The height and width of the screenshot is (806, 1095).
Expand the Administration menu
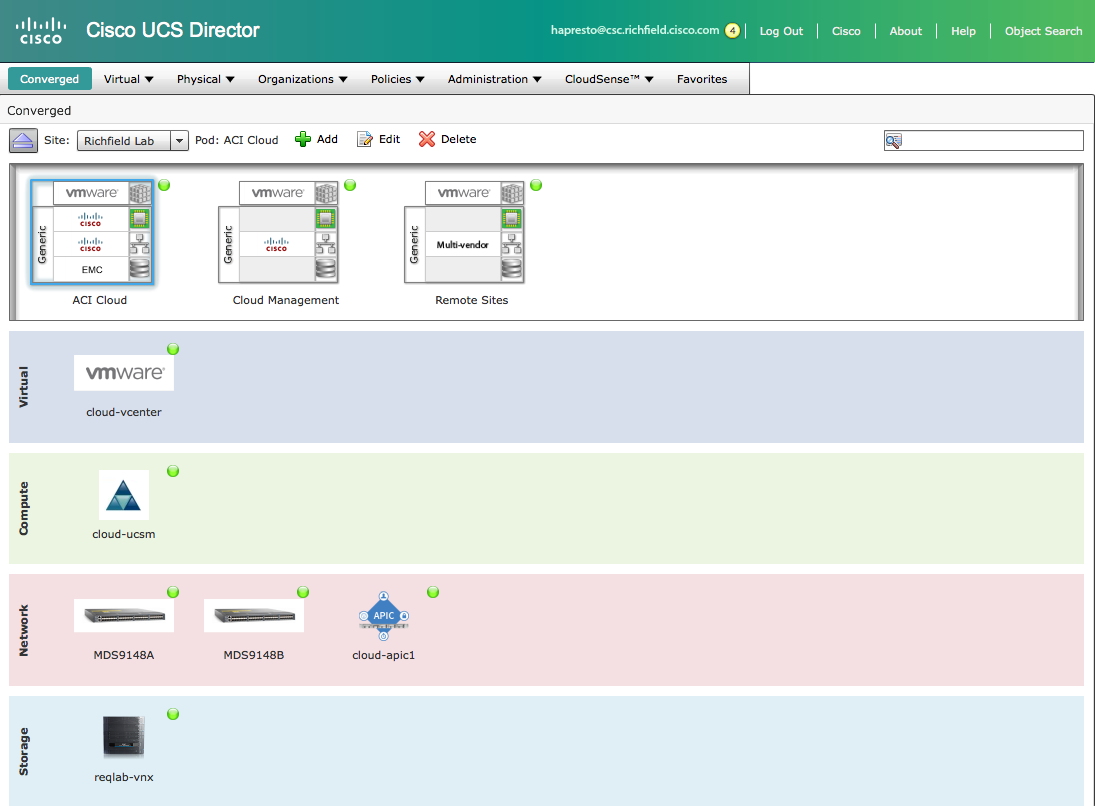pos(494,79)
